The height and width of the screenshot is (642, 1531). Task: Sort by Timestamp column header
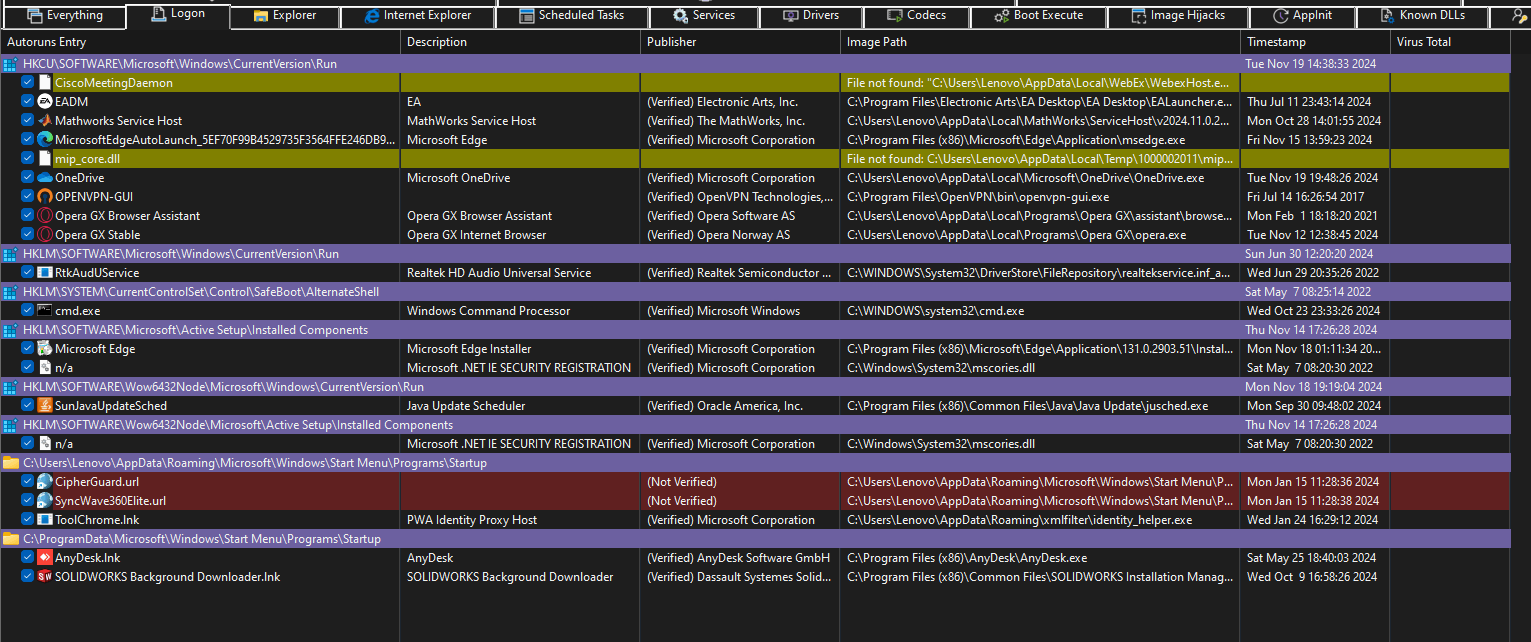(x=1315, y=42)
